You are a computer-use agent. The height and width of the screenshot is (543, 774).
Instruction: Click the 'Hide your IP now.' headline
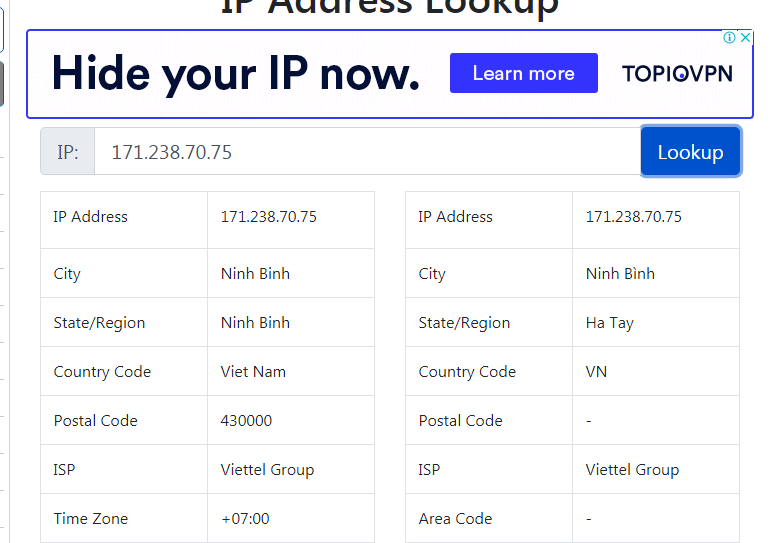pyautogui.click(x=236, y=73)
